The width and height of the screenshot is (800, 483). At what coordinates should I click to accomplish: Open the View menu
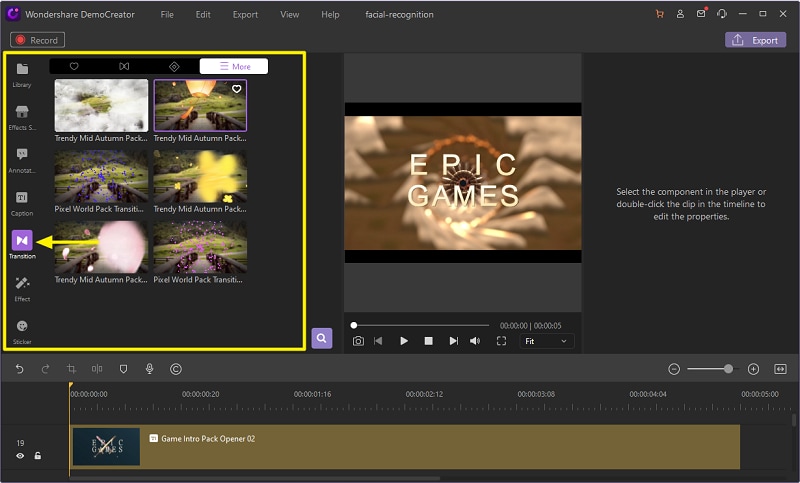point(289,14)
